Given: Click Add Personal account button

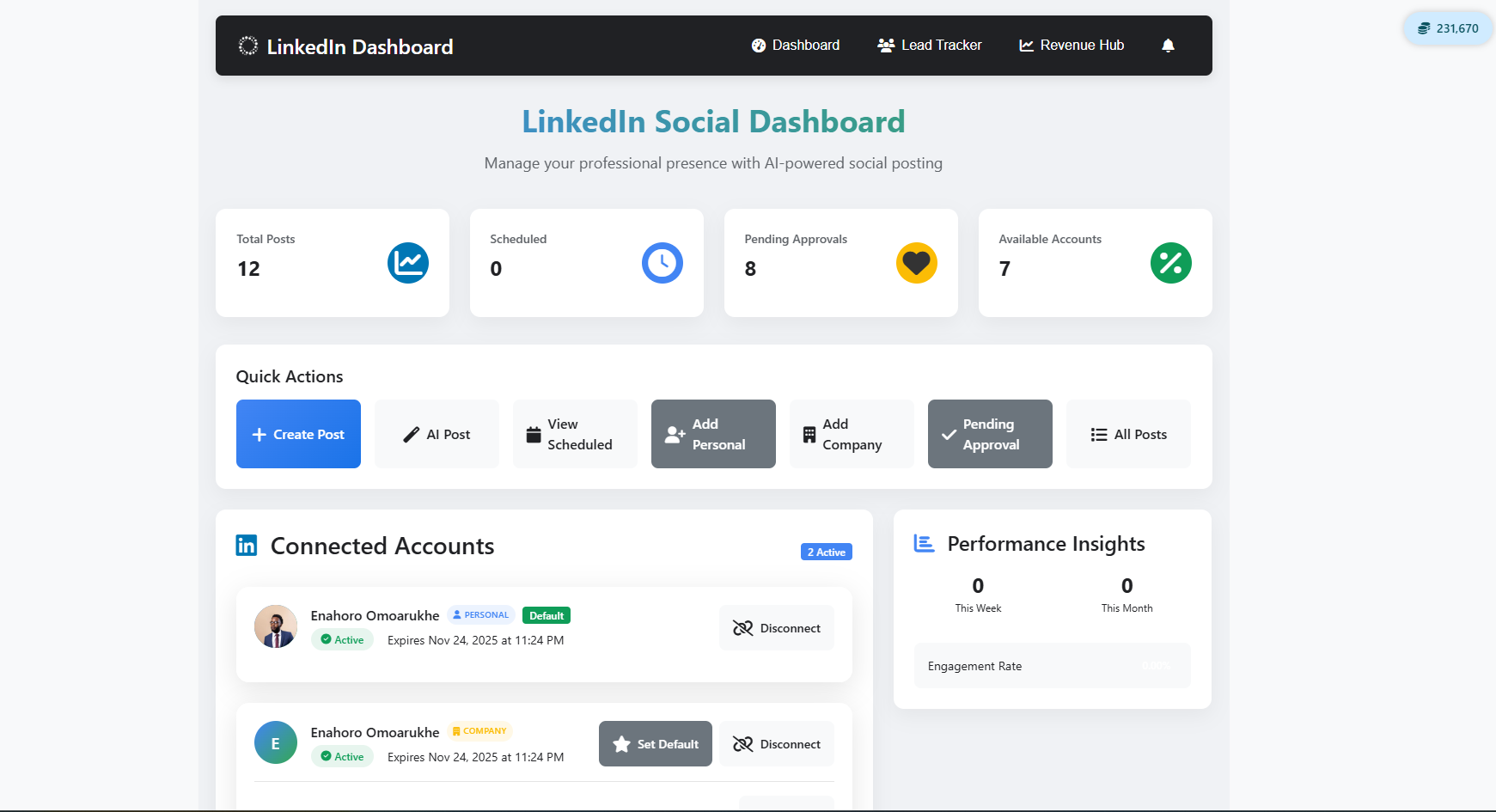Looking at the screenshot, I should point(713,434).
